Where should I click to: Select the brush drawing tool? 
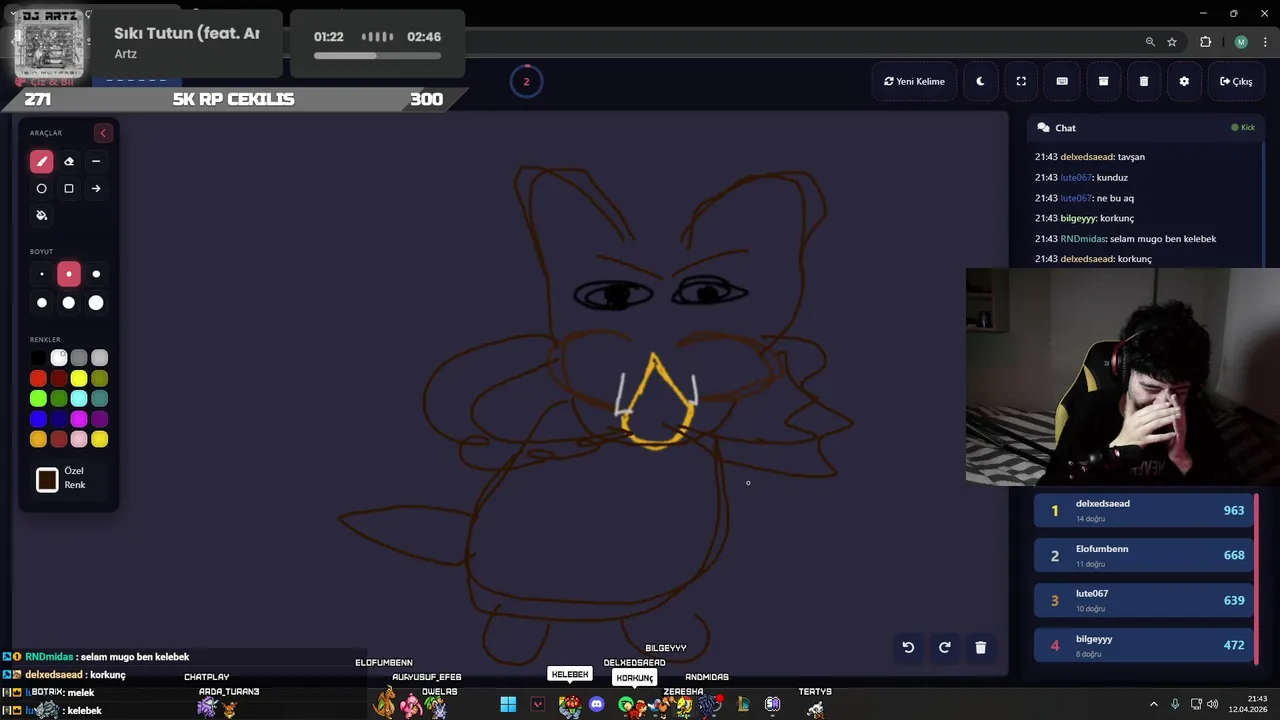point(41,161)
